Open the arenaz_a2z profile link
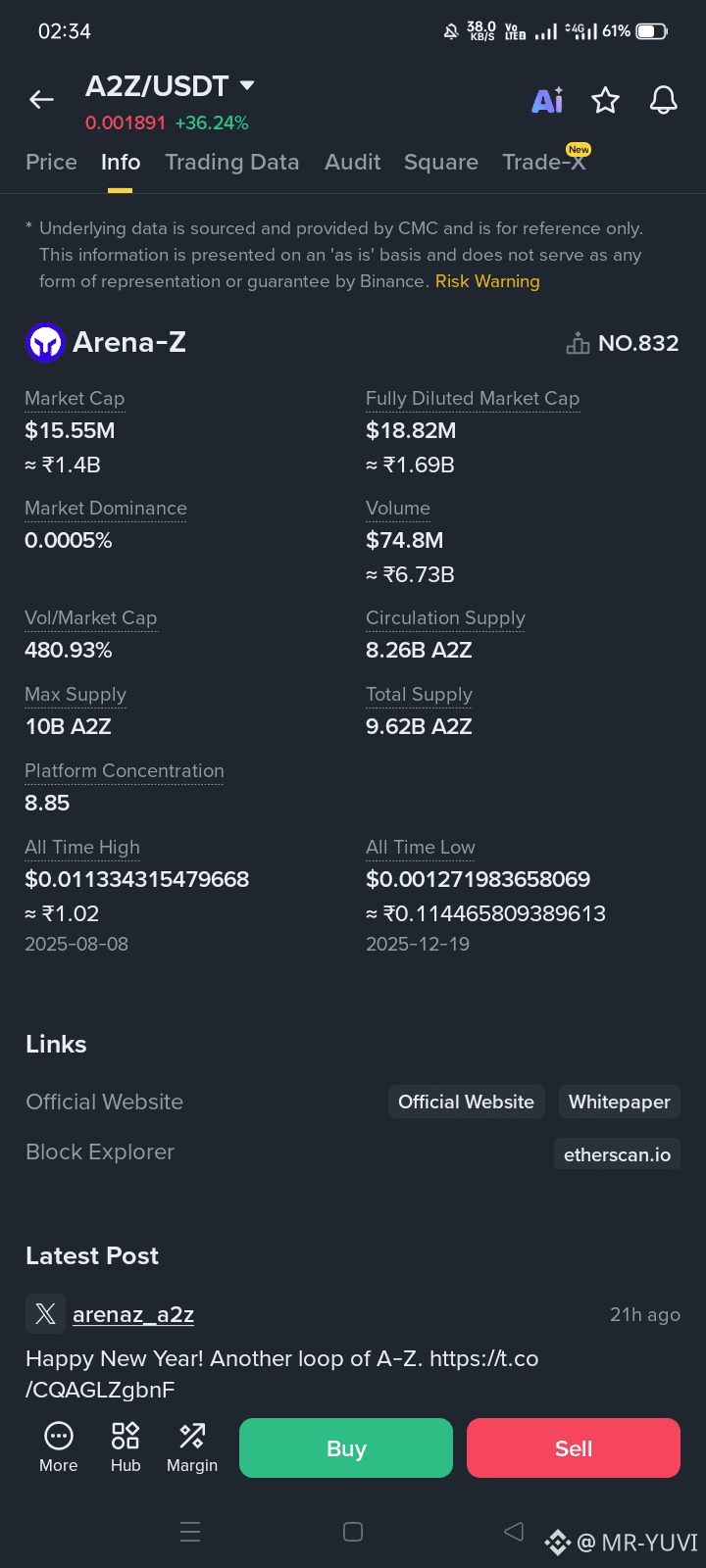The image size is (706, 1568). coord(133,1314)
